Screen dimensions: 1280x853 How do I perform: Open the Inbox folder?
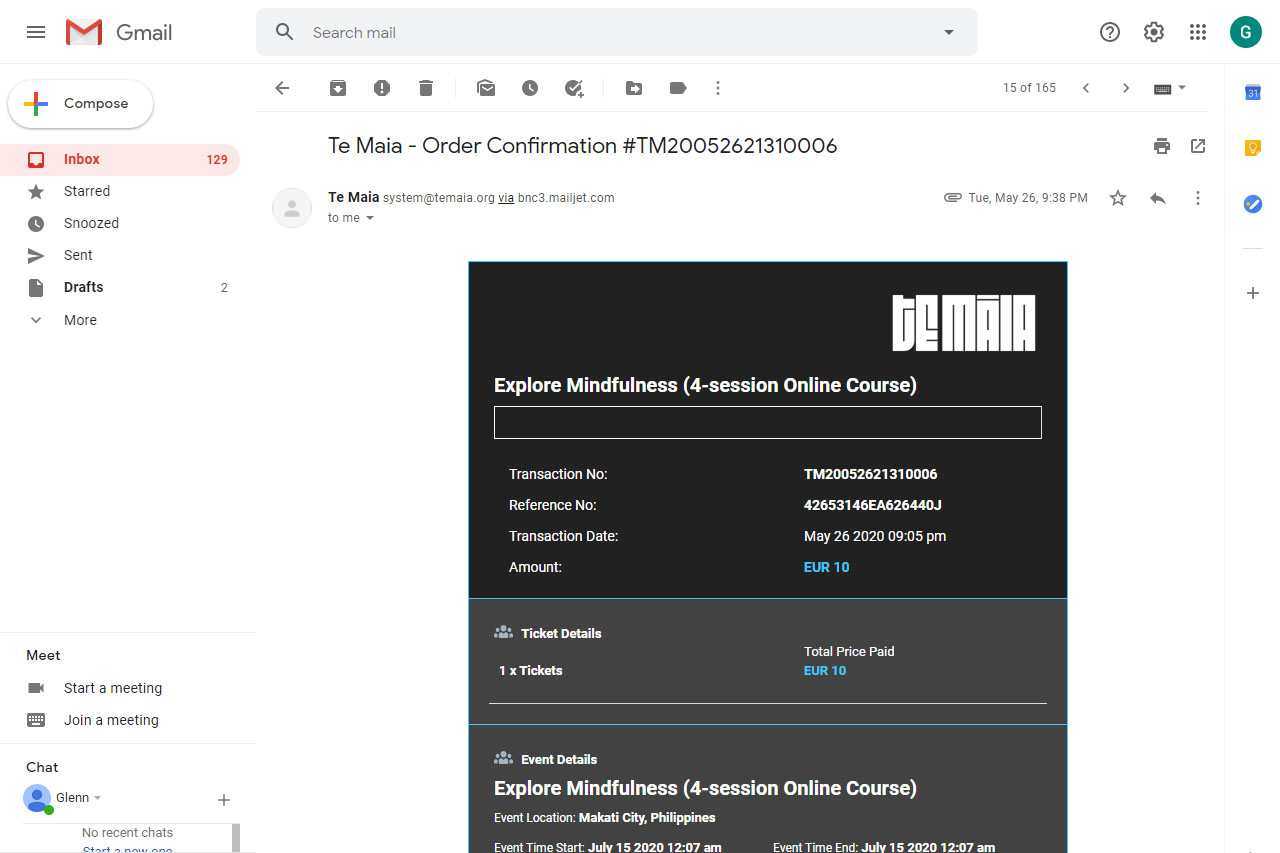tap(120, 159)
